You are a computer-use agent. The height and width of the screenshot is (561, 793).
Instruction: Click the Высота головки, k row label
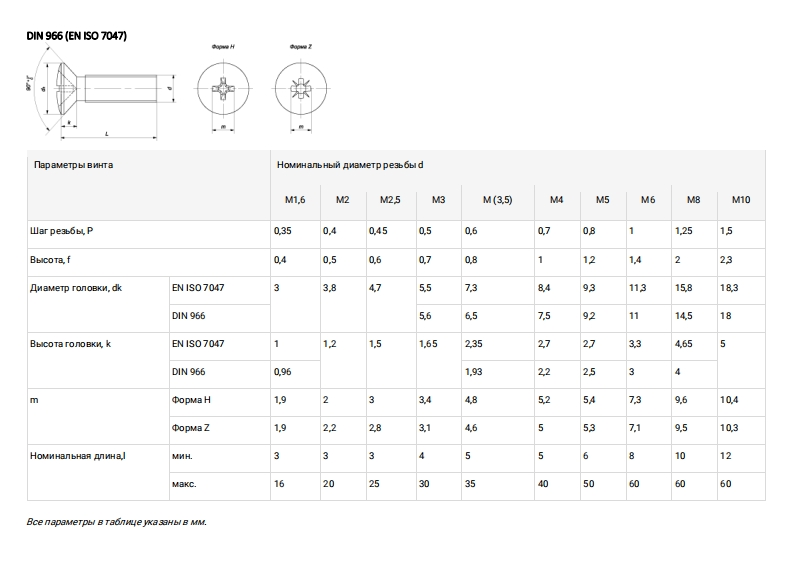72,344
